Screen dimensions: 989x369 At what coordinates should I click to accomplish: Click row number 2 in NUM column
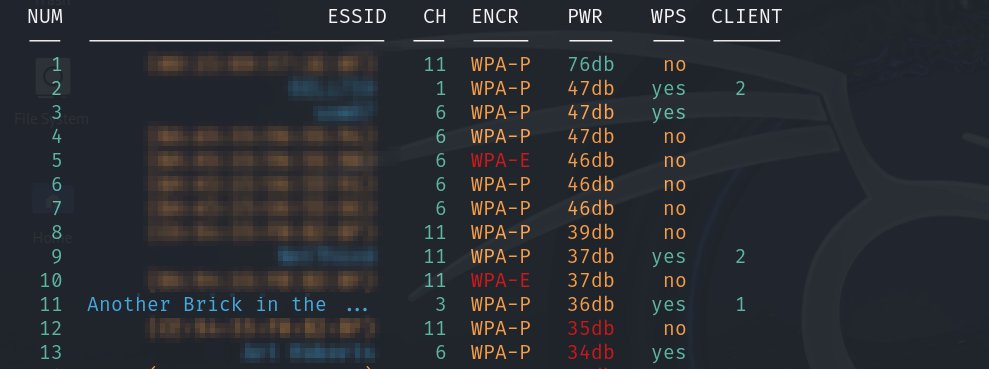click(x=57, y=89)
